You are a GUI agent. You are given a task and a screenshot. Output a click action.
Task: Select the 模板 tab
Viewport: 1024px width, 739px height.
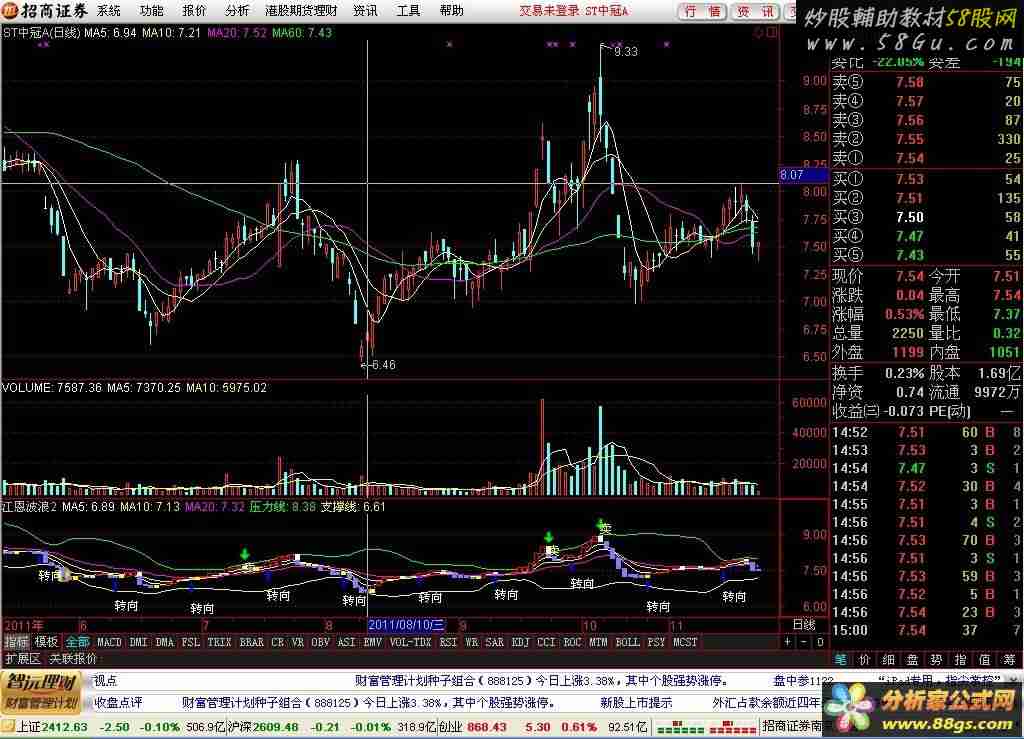[46, 642]
